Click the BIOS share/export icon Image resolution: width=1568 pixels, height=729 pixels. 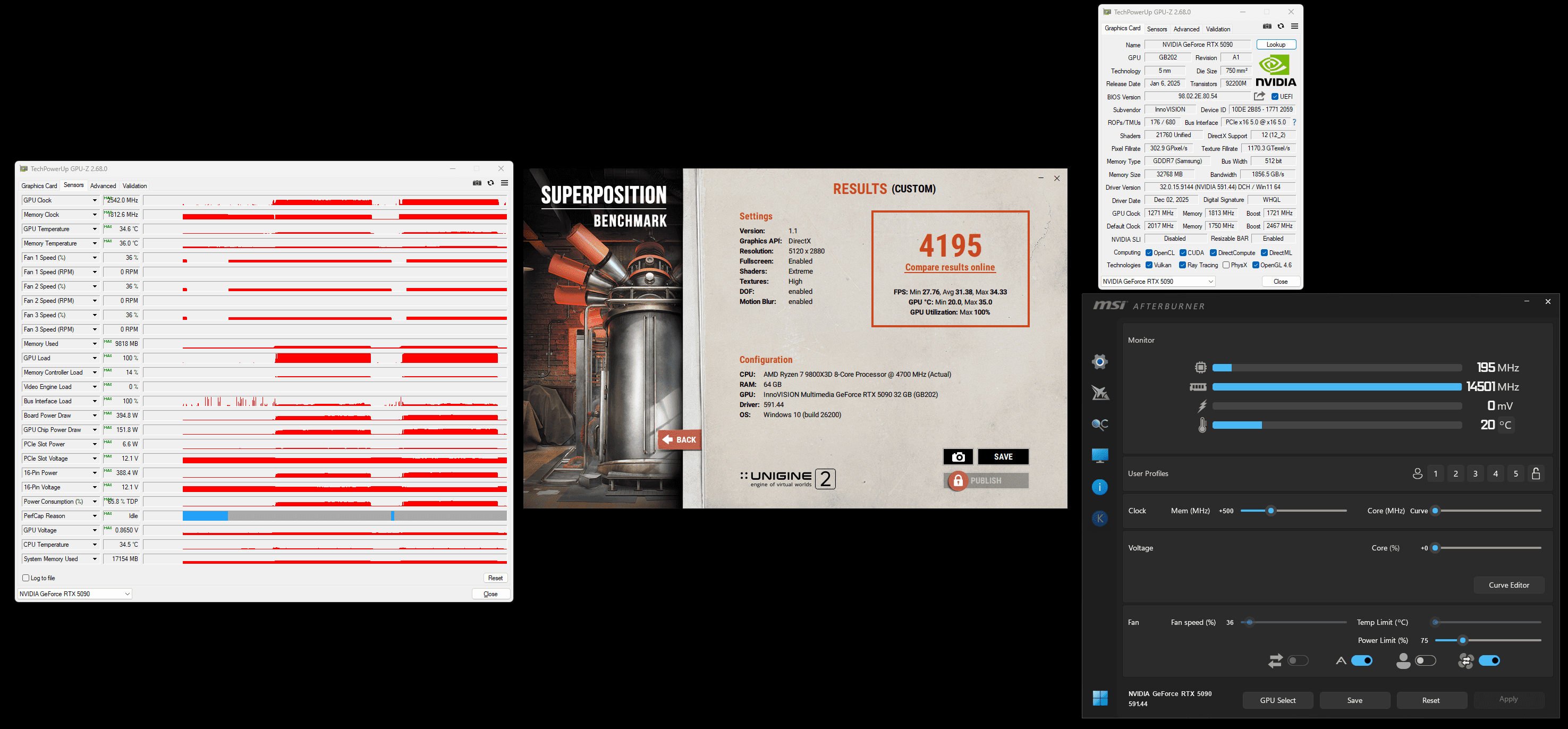click(x=1259, y=96)
